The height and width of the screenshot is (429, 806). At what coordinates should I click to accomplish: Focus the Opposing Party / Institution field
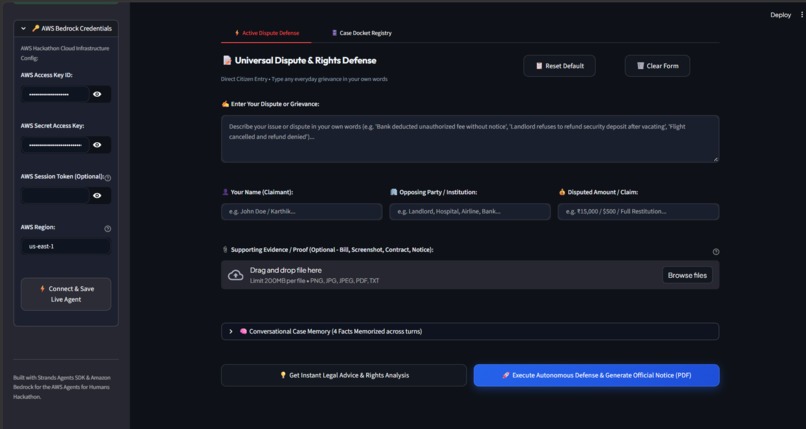pyautogui.click(x=470, y=212)
